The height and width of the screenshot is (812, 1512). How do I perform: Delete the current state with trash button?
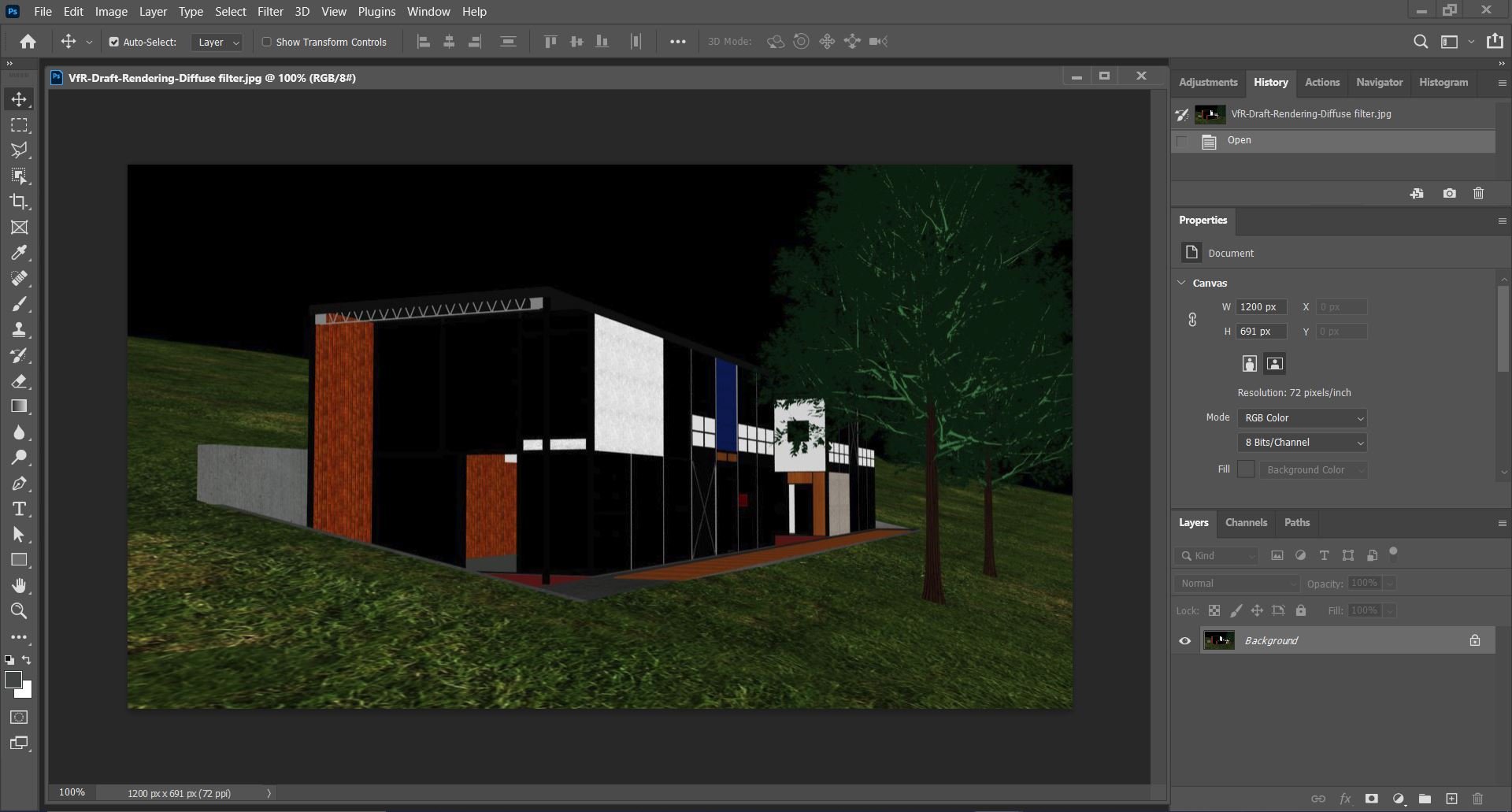(x=1478, y=193)
